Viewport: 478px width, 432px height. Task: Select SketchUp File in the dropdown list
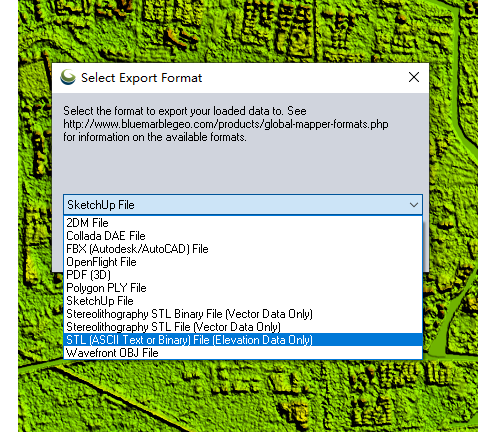pyautogui.click(x=243, y=301)
